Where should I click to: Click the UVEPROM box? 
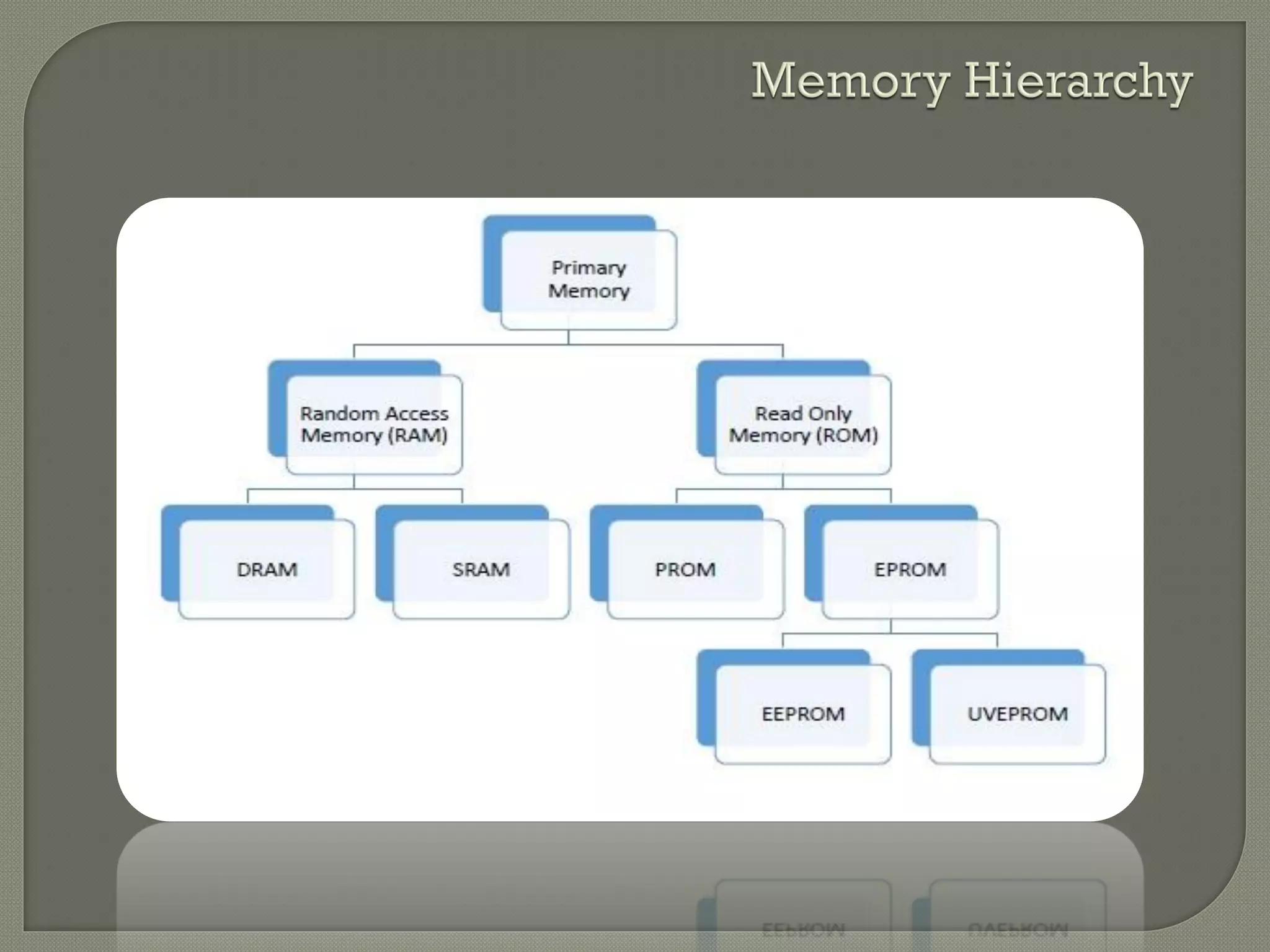[1017, 714]
